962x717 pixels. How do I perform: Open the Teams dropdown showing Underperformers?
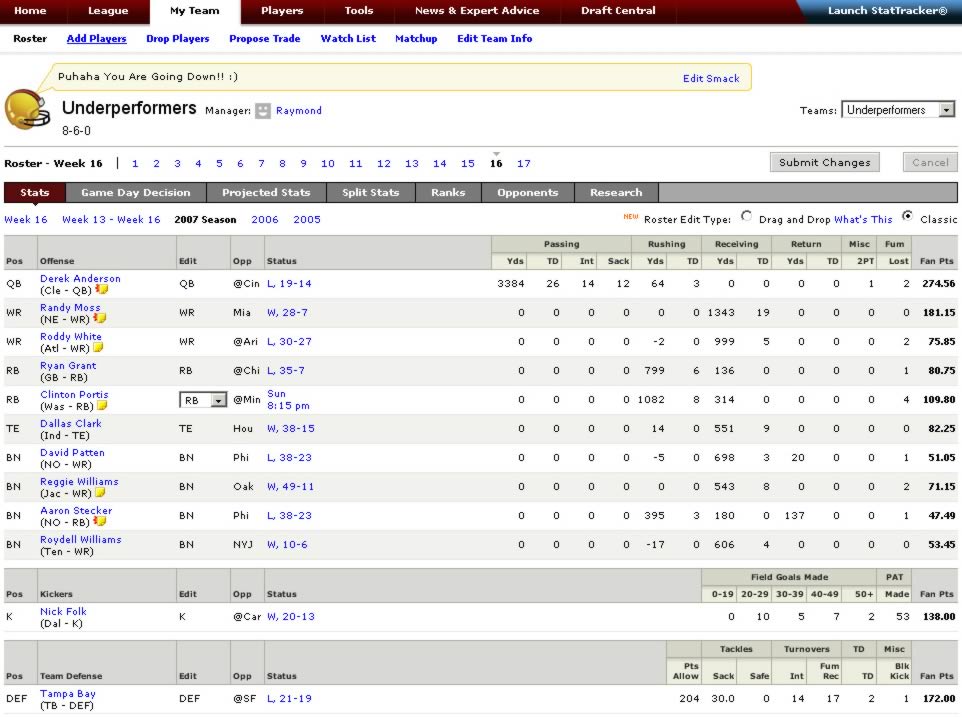898,110
